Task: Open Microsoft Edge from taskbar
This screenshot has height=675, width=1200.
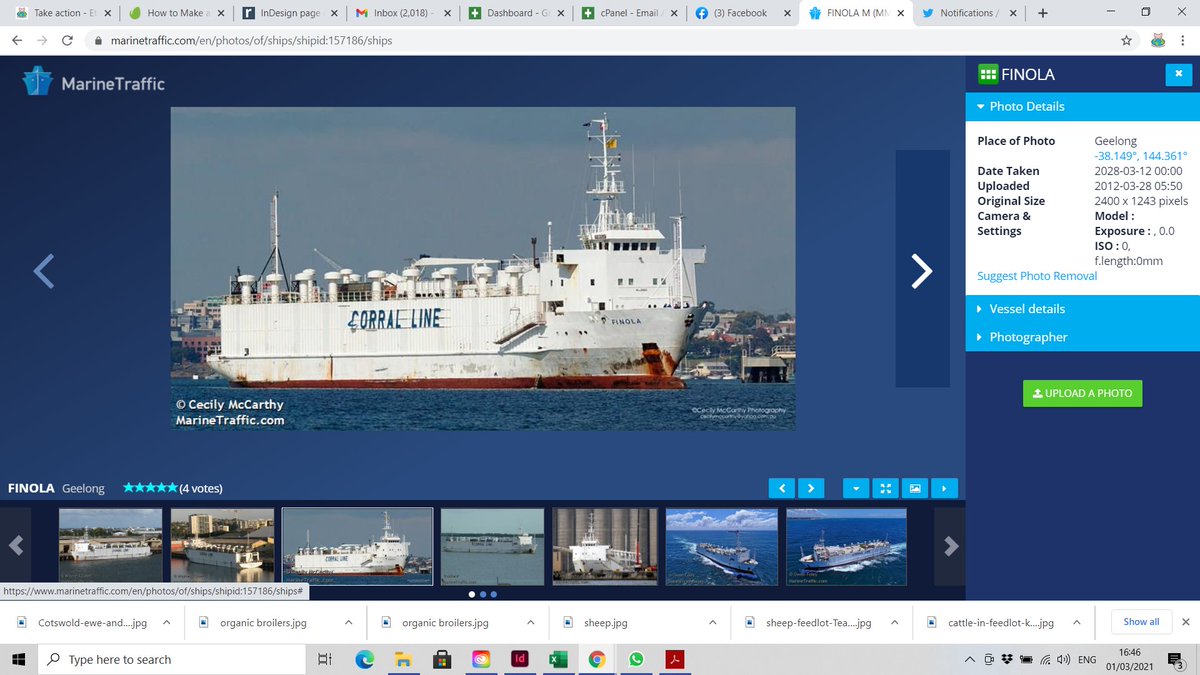Action: tap(365, 659)
